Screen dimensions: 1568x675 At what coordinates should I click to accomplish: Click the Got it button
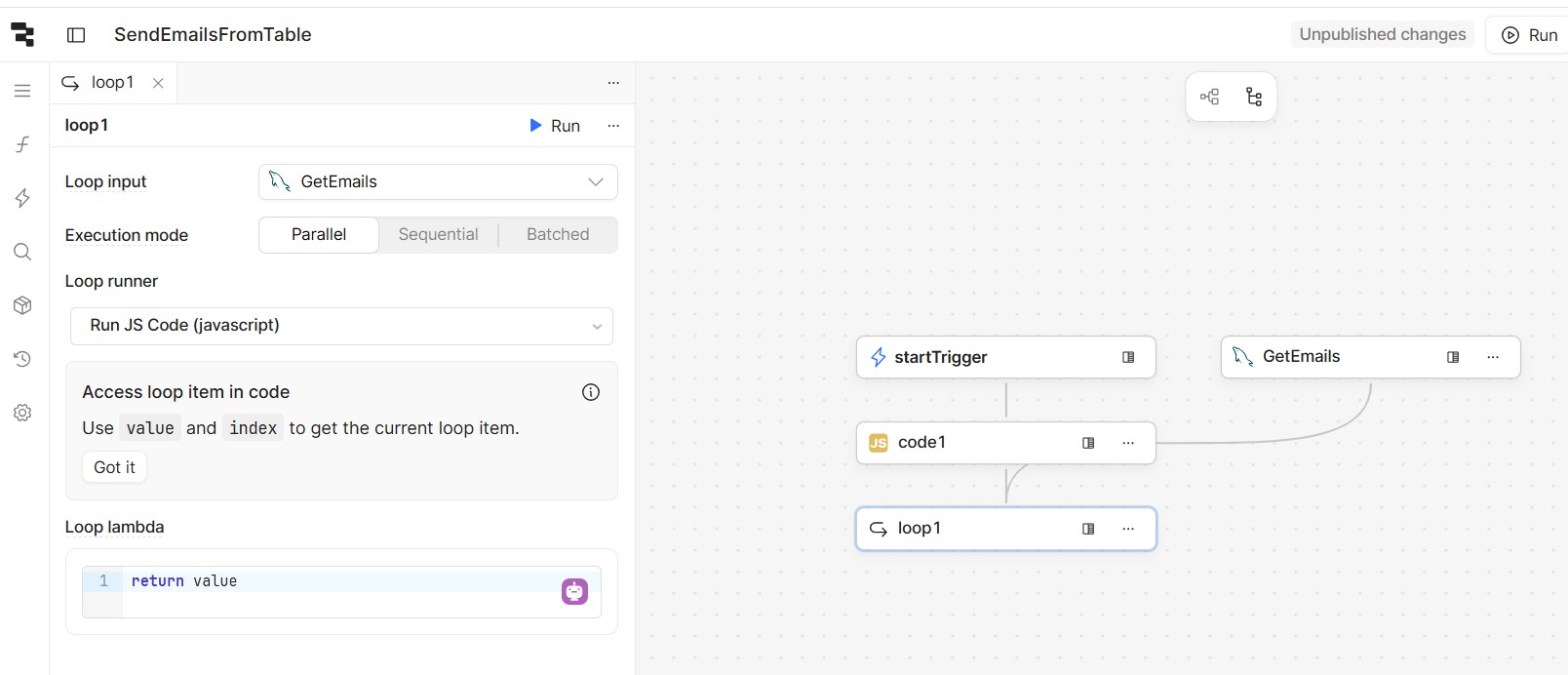pos(114,467)
